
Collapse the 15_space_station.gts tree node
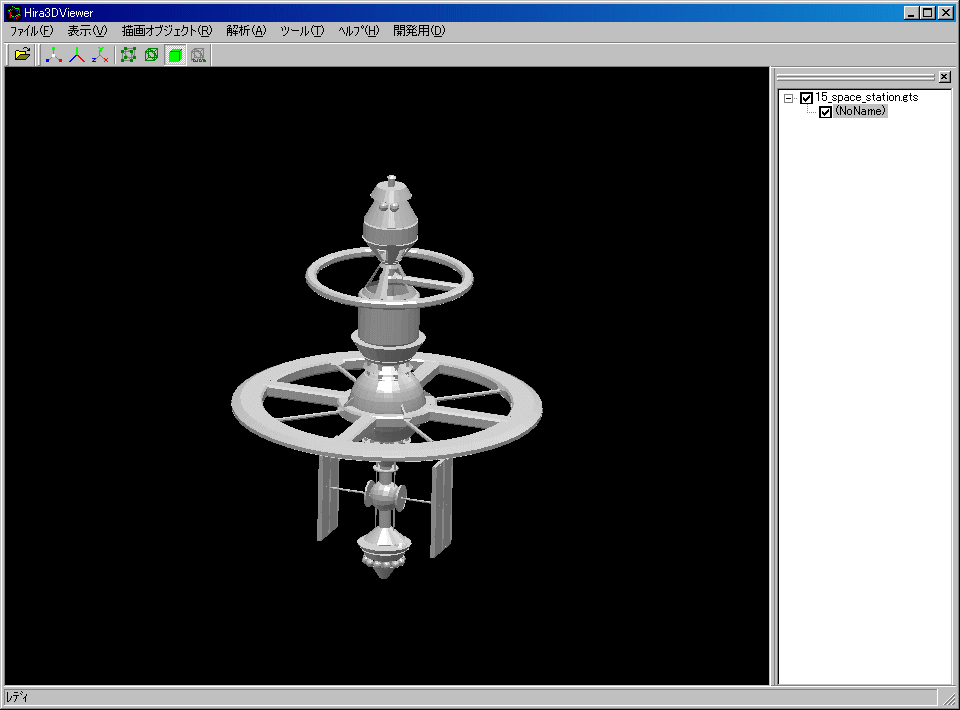788,98
